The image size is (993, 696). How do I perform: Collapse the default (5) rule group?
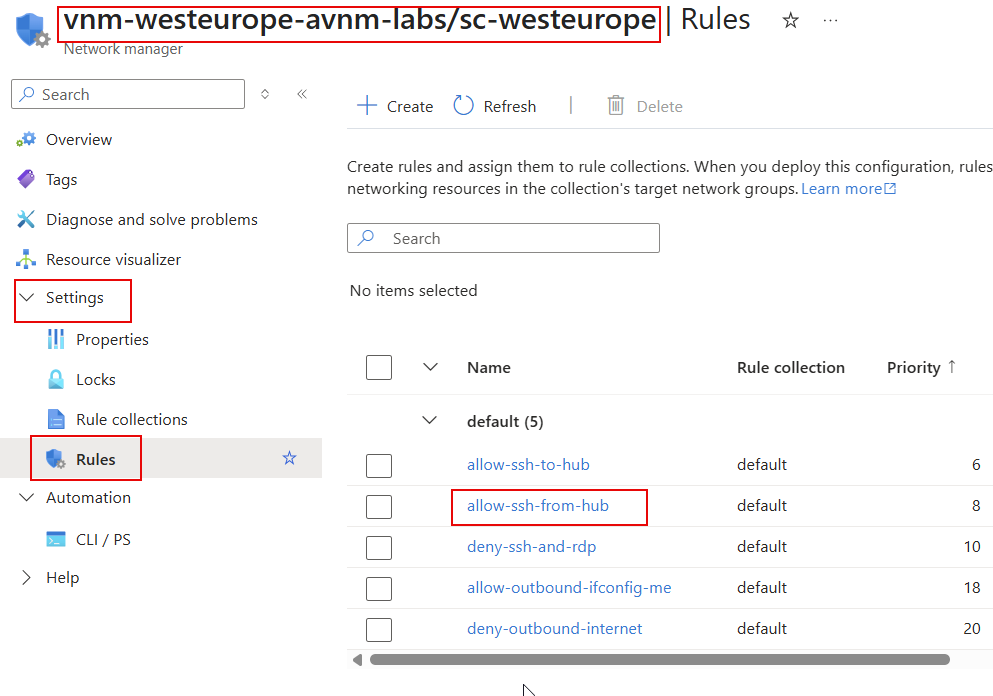click(x=430, y=421)
